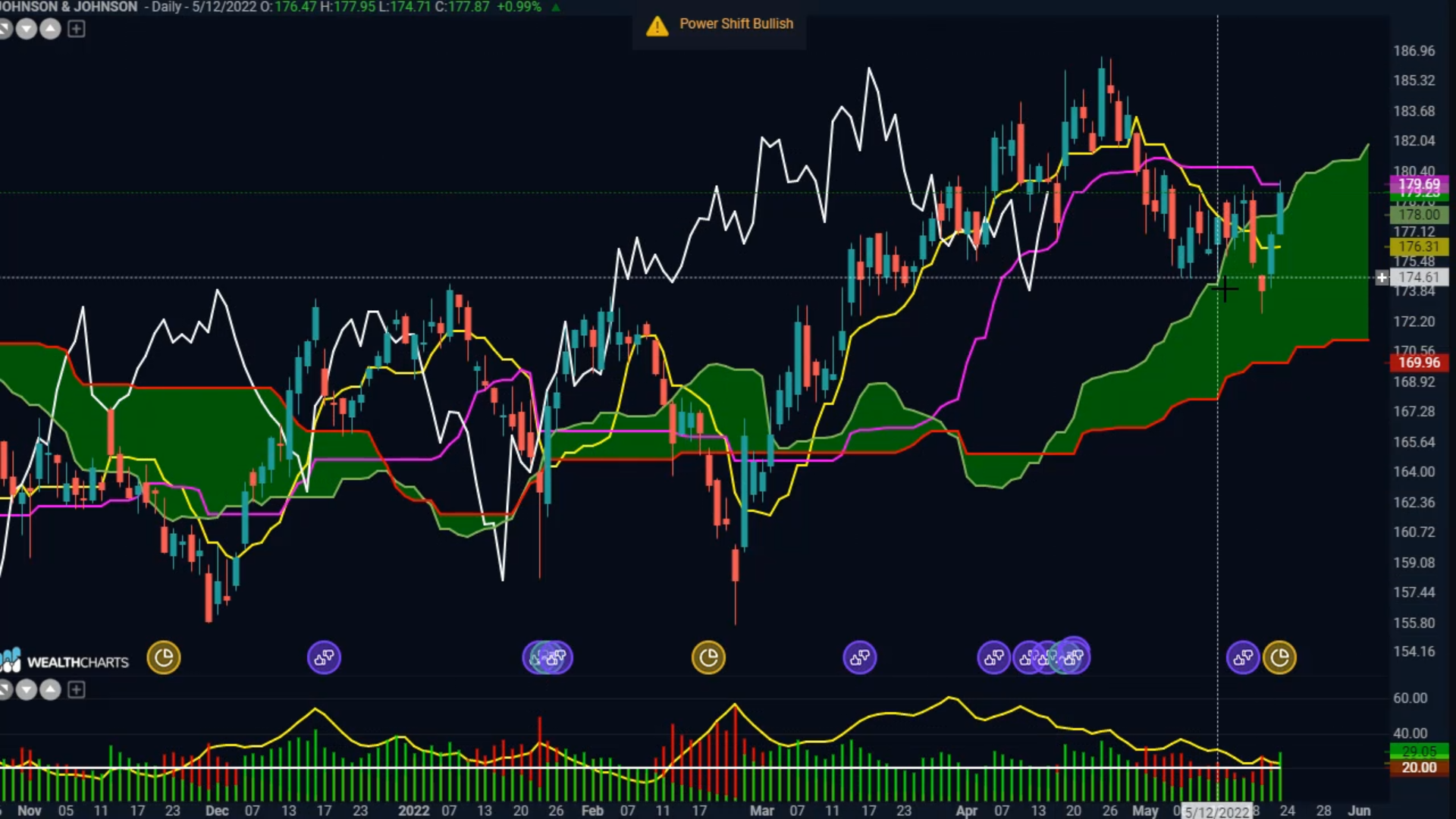The width and height of the screenshot is (1456, 819).
Task: Move the lower indicator pane up
Action: click(x=50, y=690)
